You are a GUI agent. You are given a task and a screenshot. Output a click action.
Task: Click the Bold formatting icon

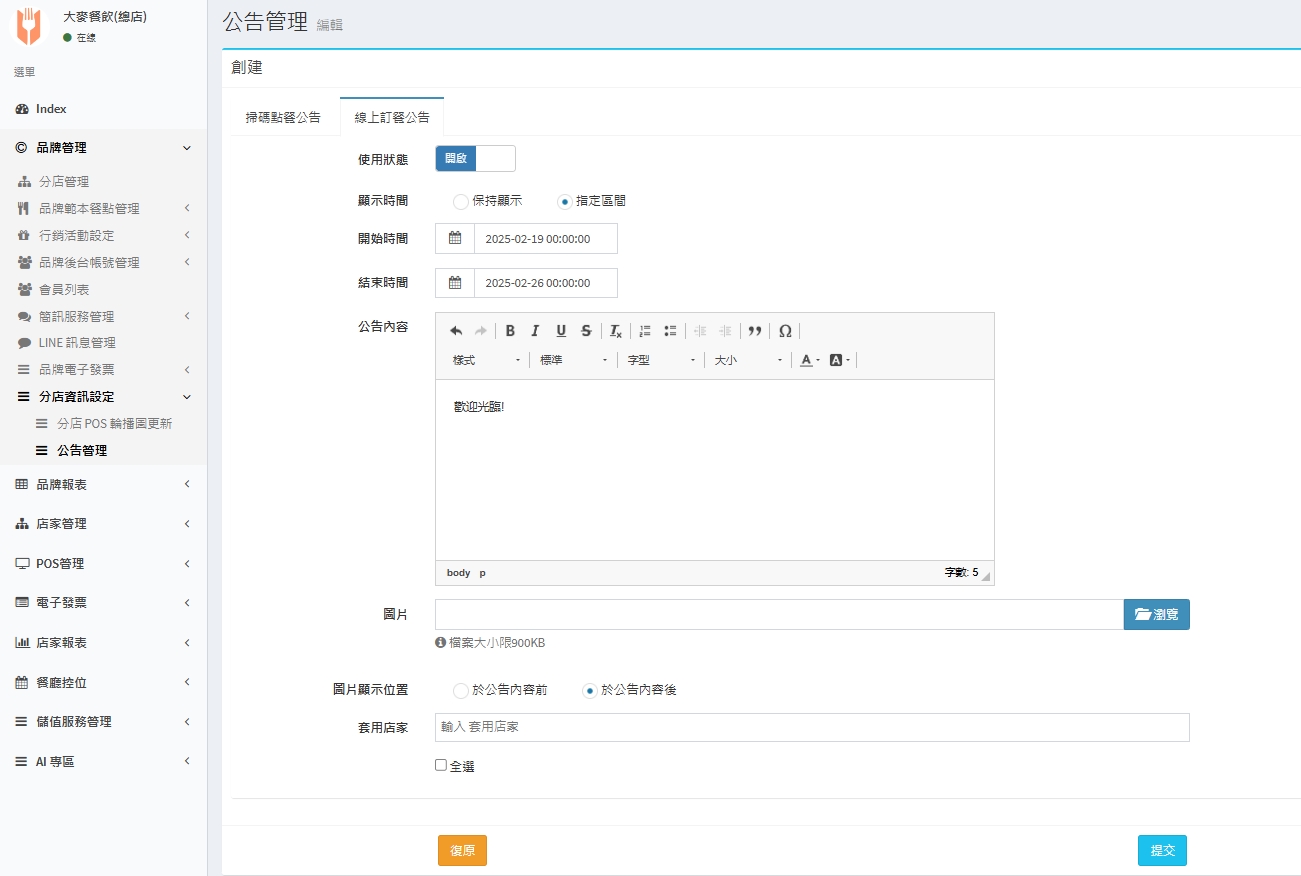click(x=510, y=331)
